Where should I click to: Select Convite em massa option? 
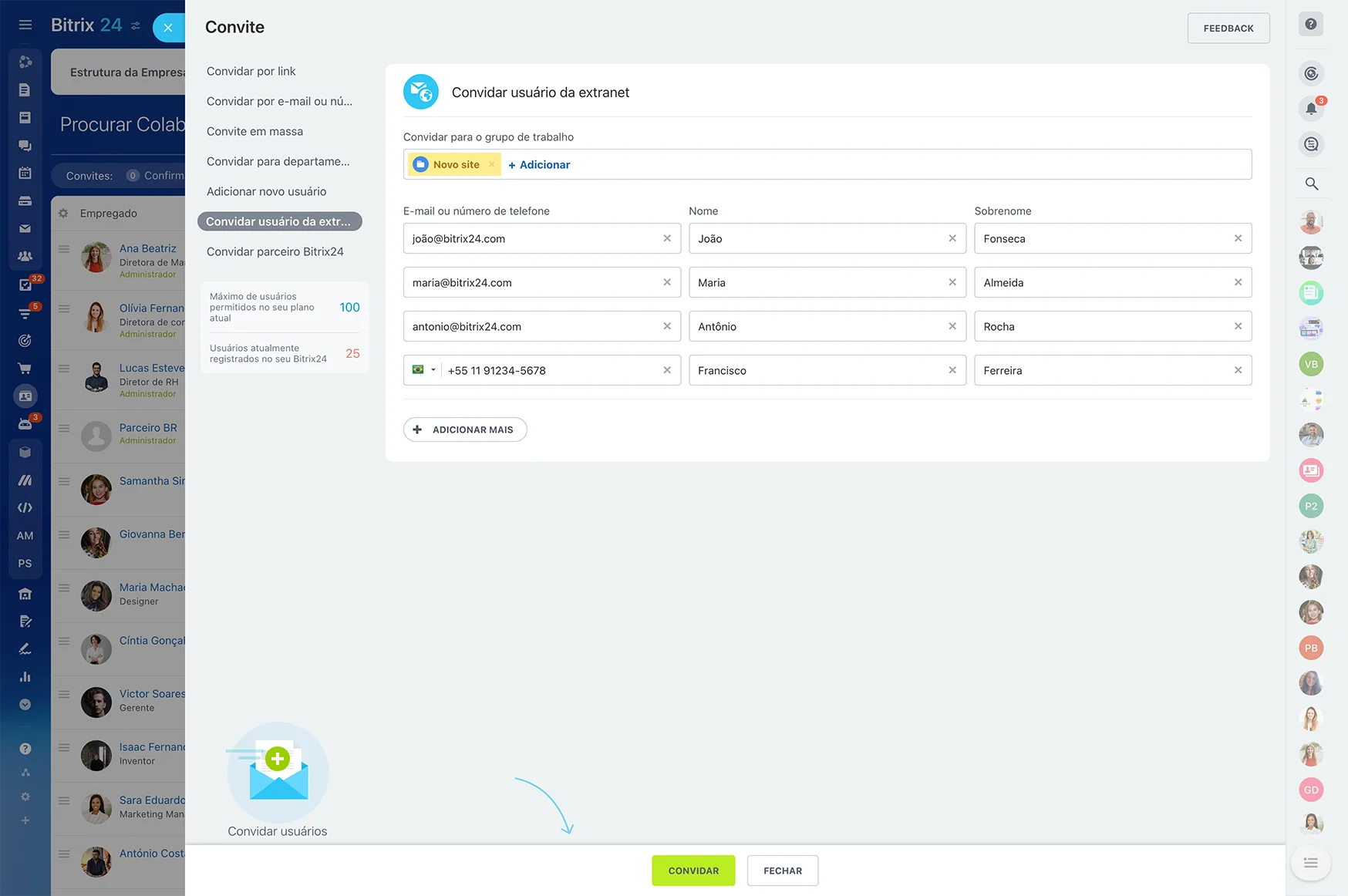(254, 131)
